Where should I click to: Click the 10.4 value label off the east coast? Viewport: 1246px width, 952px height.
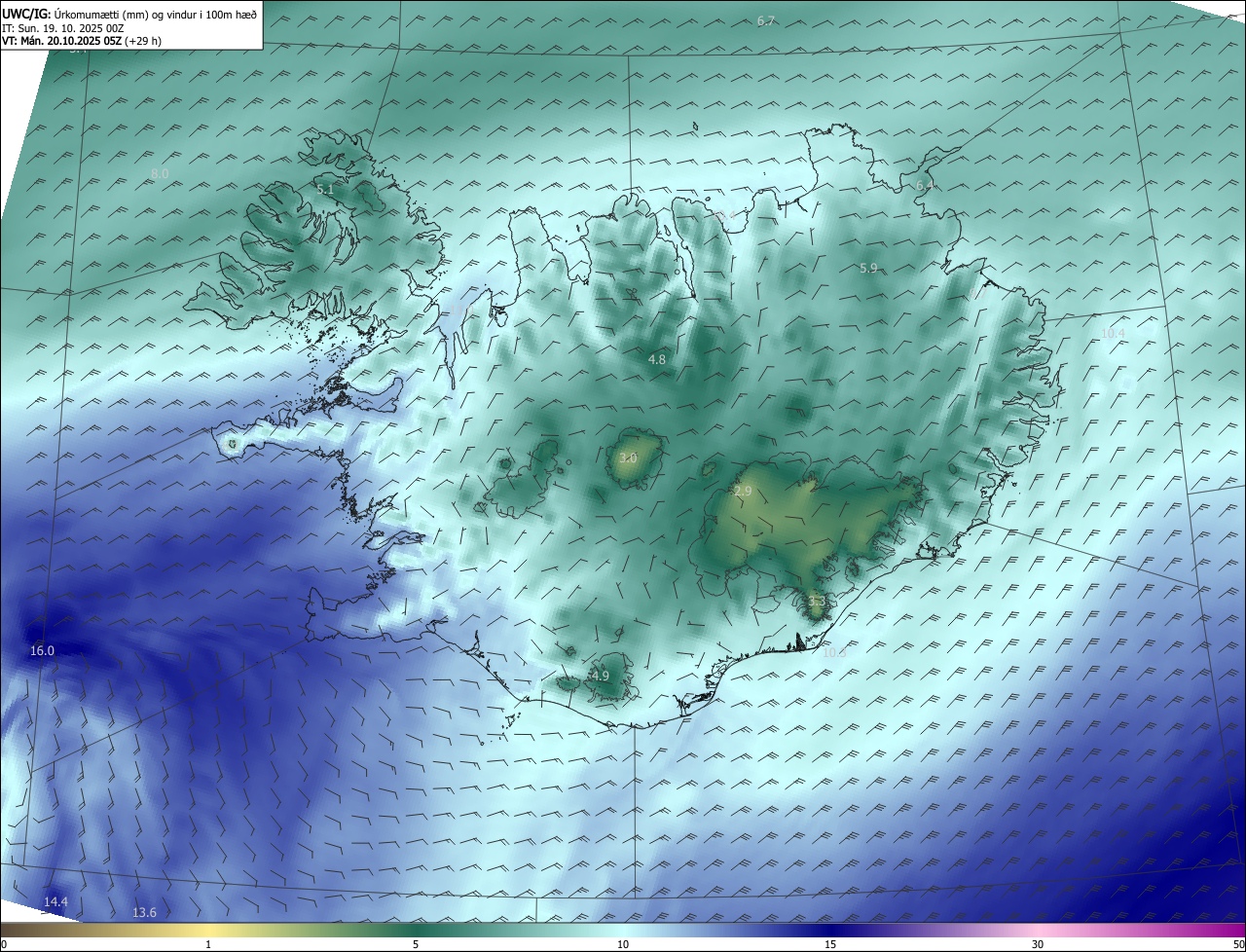[x=1113, y=333]
